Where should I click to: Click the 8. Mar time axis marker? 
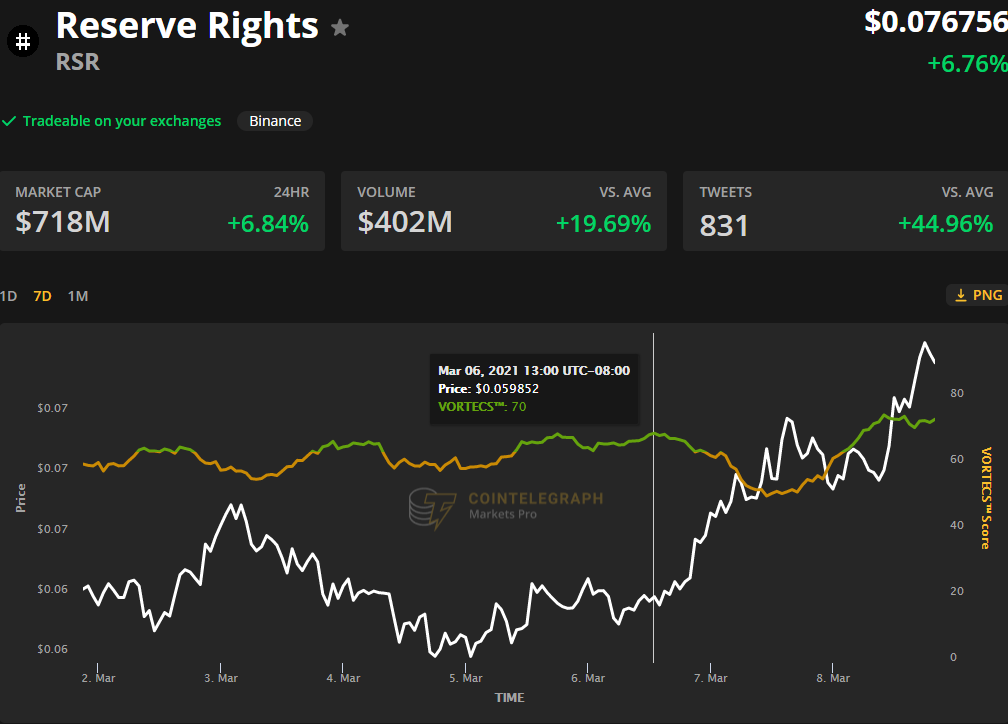[x=833, y=678]
